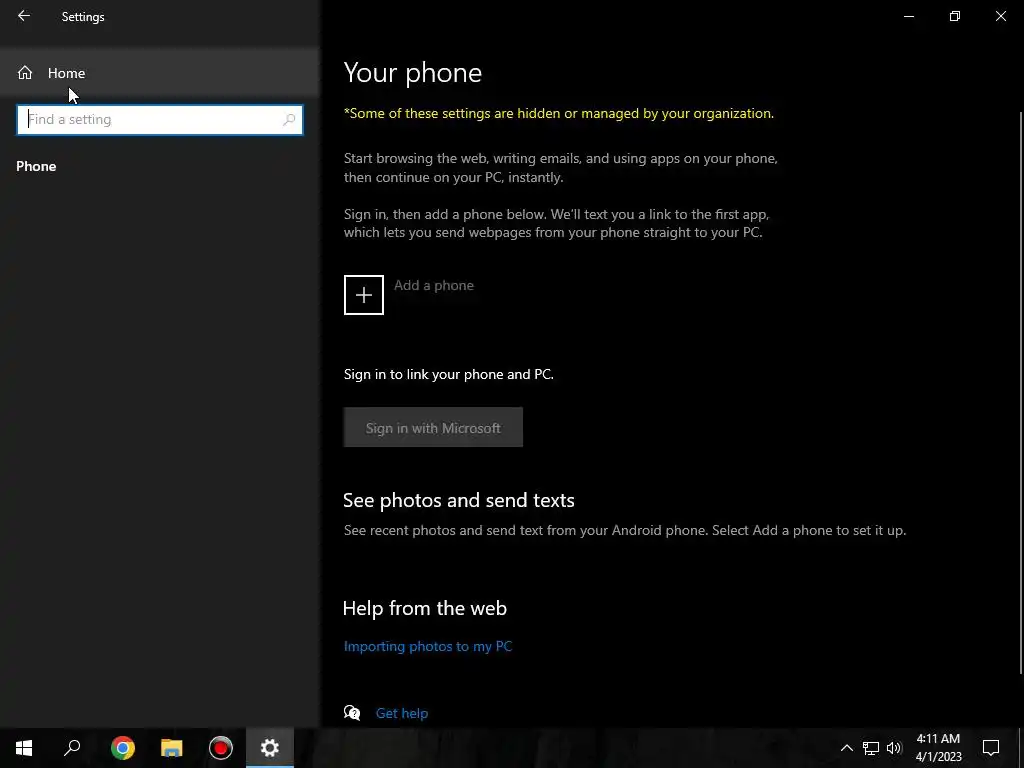Minimize the Settings window
Image resolution: width=1024 pixels, height=768 pixels.
click(908, 16)
